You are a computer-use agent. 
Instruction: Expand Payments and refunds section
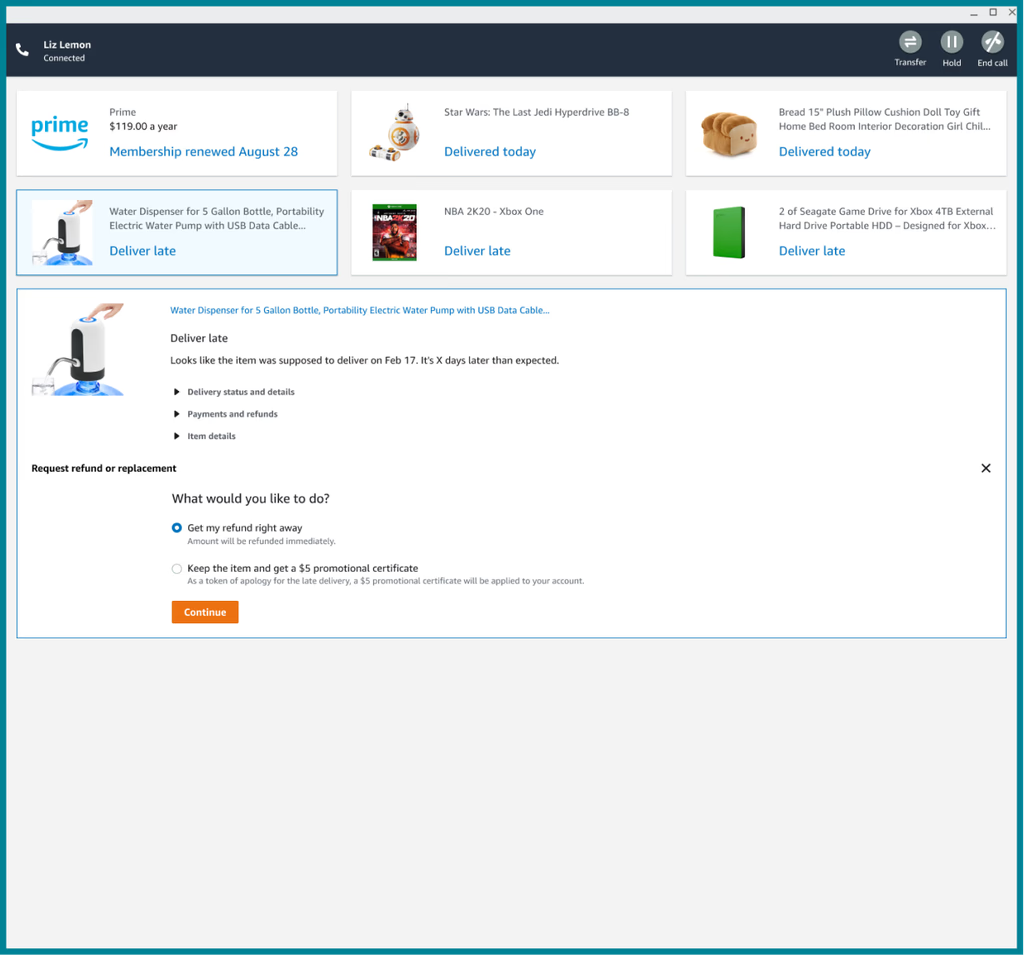(232, 414)
